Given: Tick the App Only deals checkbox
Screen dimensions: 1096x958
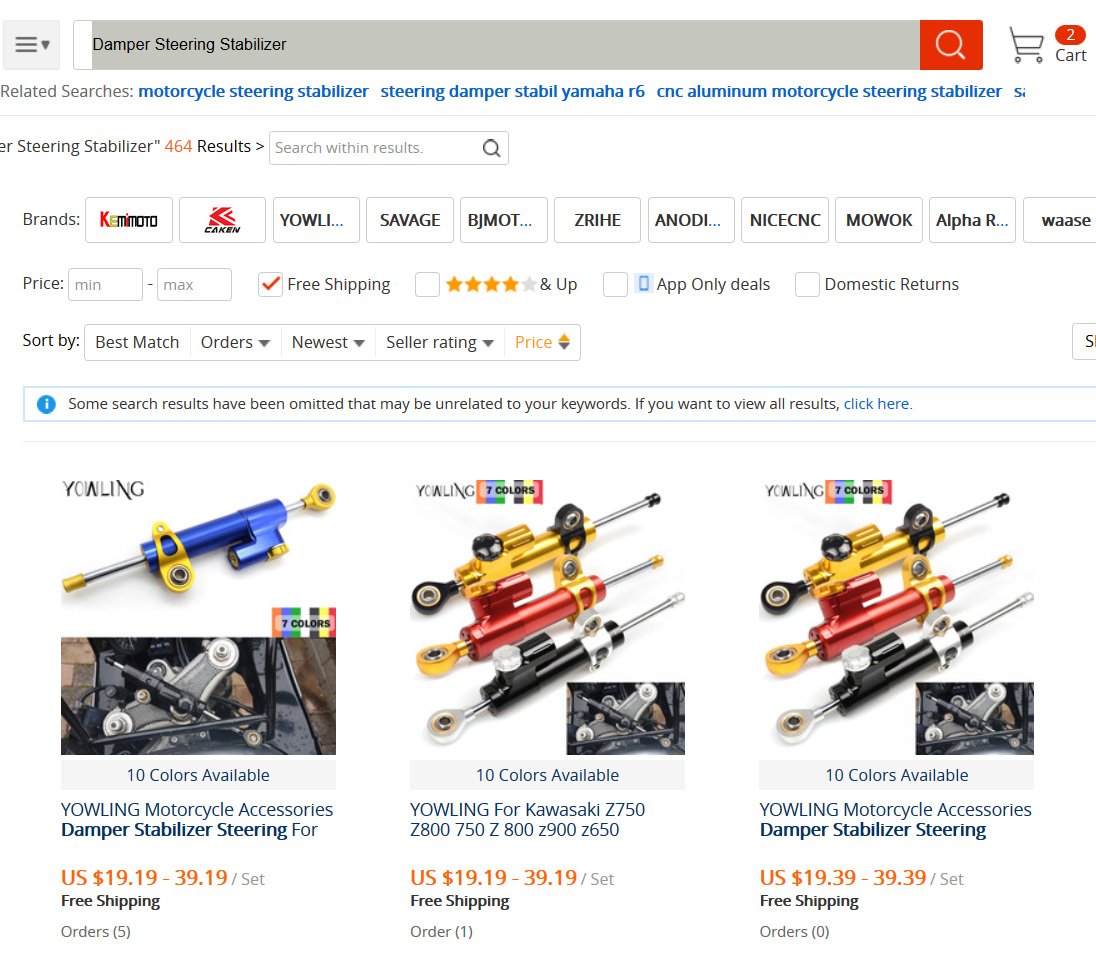Looking at the screenshot, I should (x=615, y=284).
